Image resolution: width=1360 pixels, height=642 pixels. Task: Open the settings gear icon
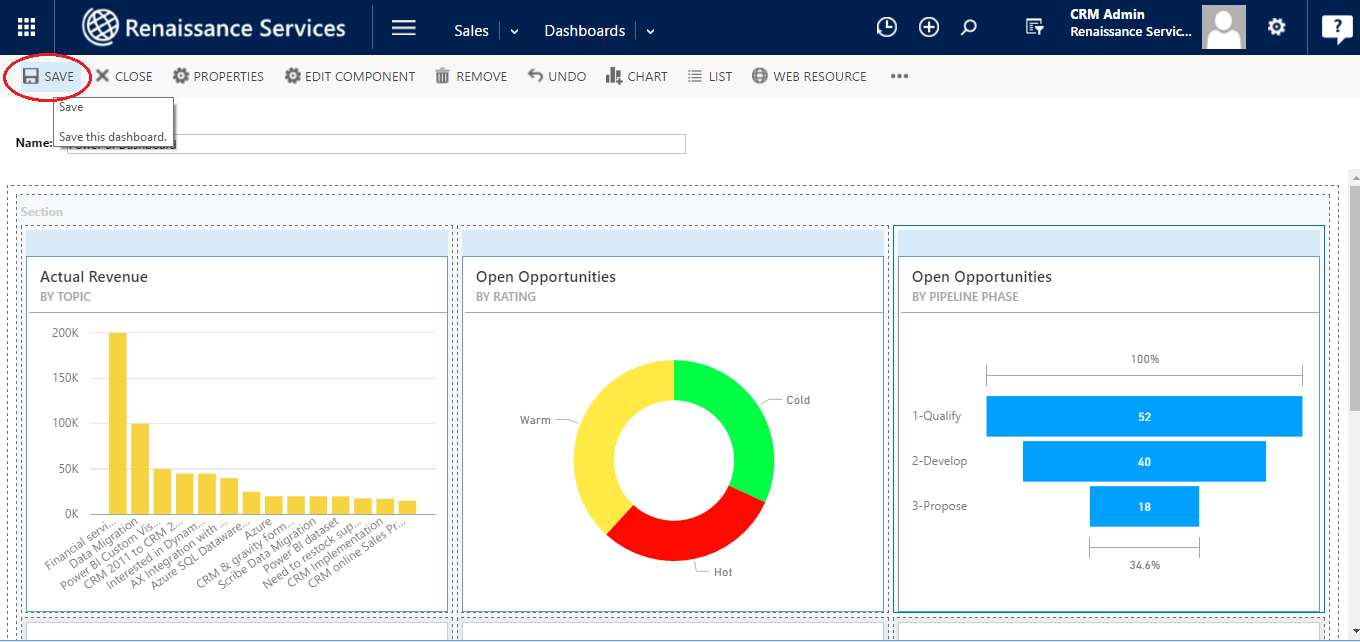[1276, 28]
